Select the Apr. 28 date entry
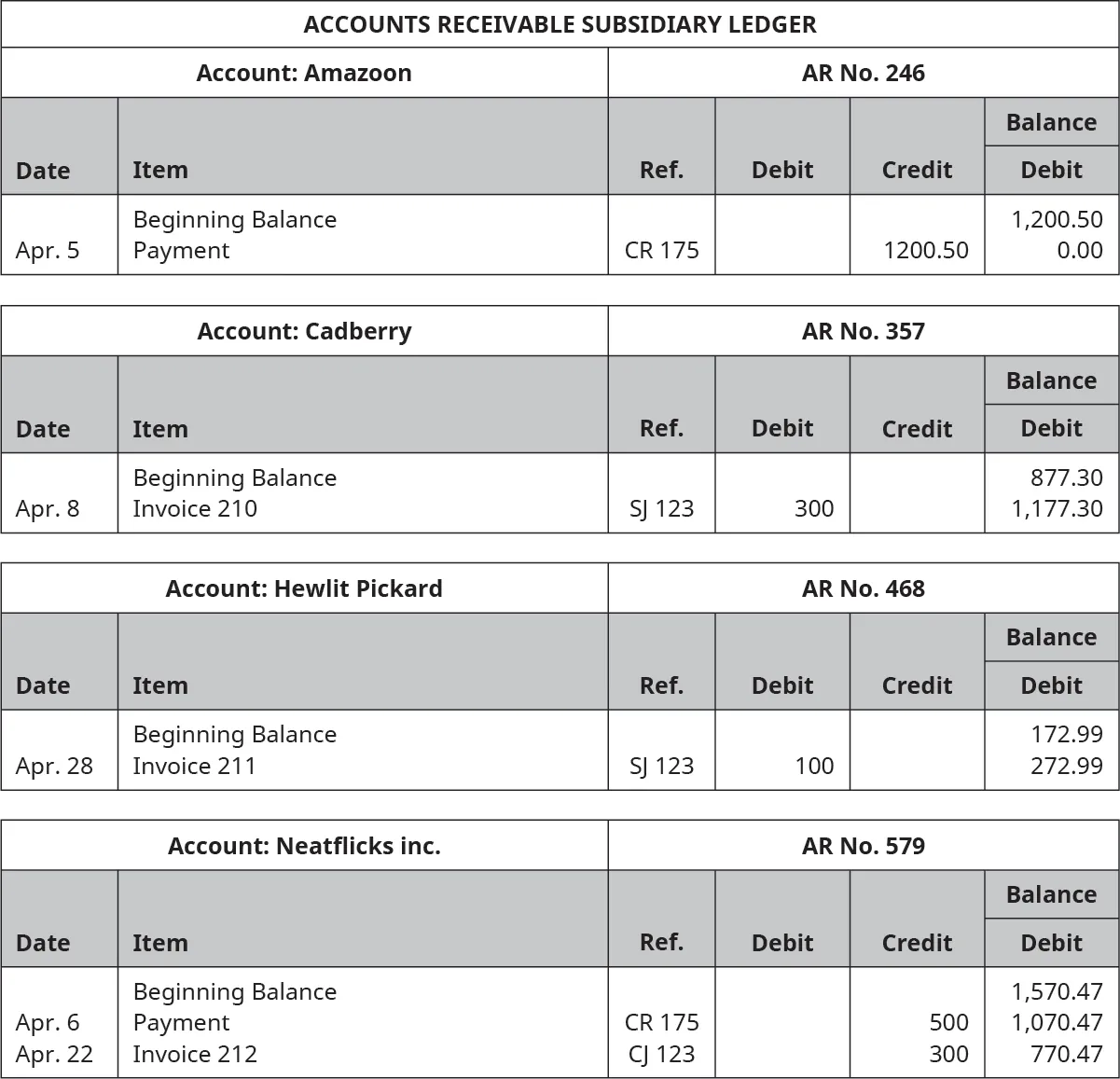This screenshot has width=1120, height=1079. pyautogui.click(x=54, y=766)
